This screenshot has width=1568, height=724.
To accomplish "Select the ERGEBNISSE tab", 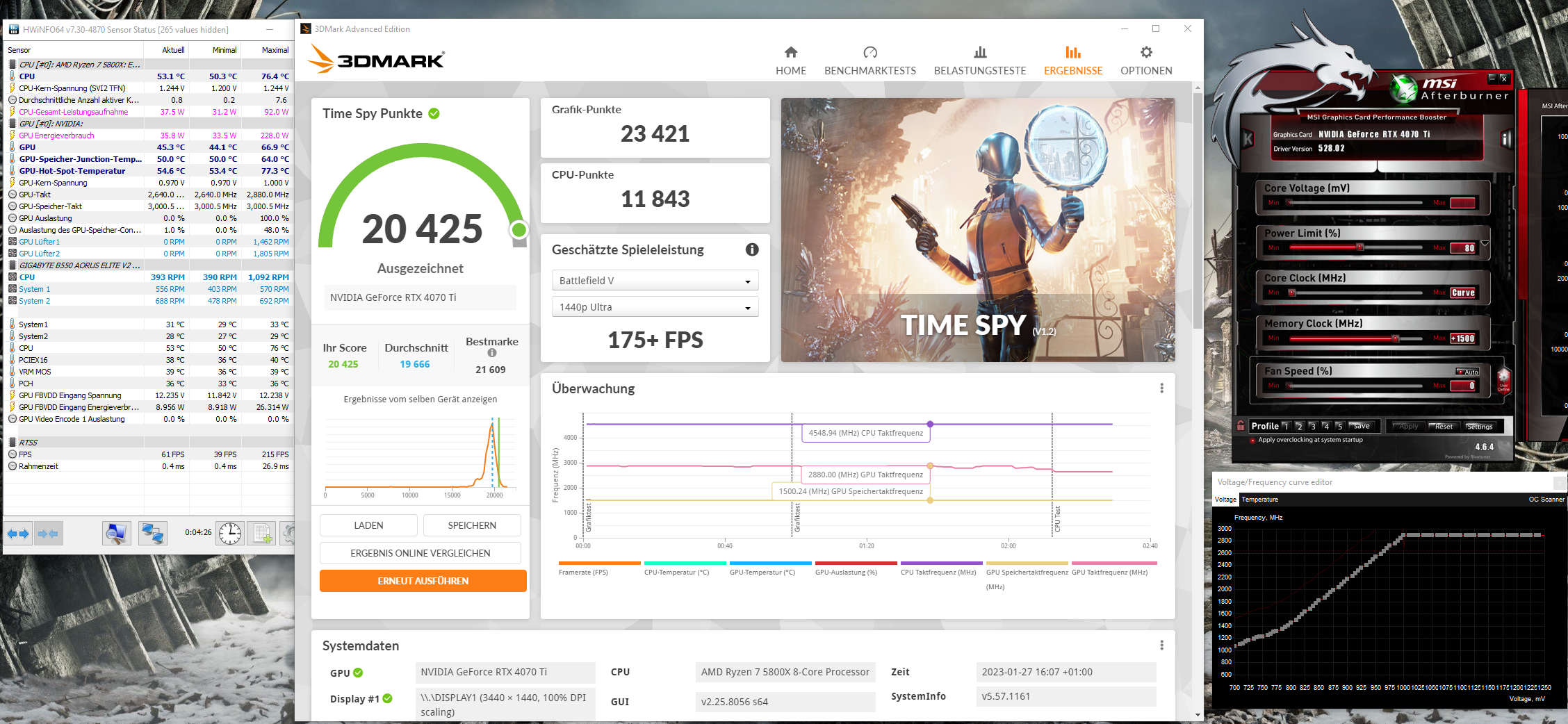I will [1073, 61].
